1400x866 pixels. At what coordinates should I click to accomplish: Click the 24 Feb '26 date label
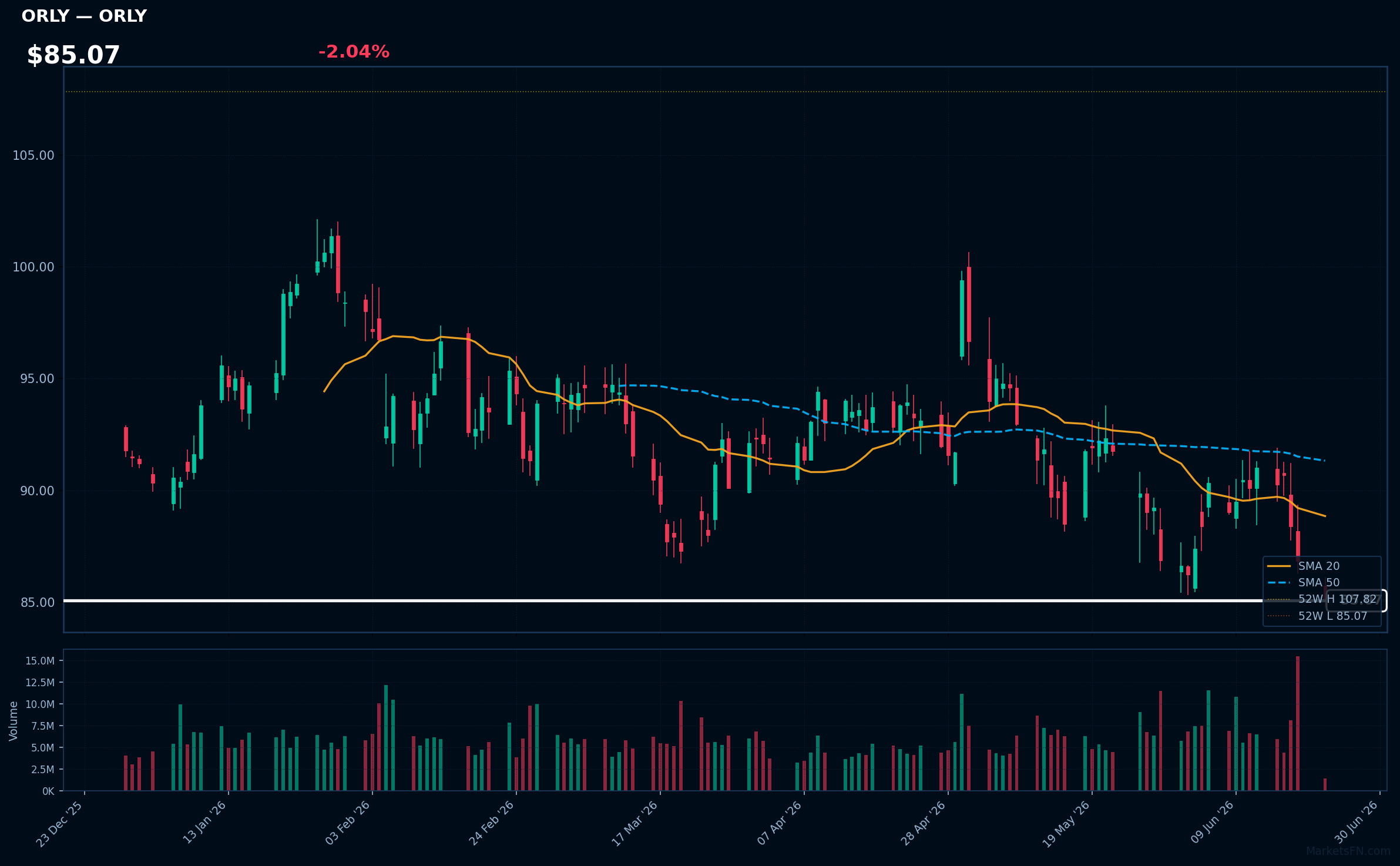491,823
